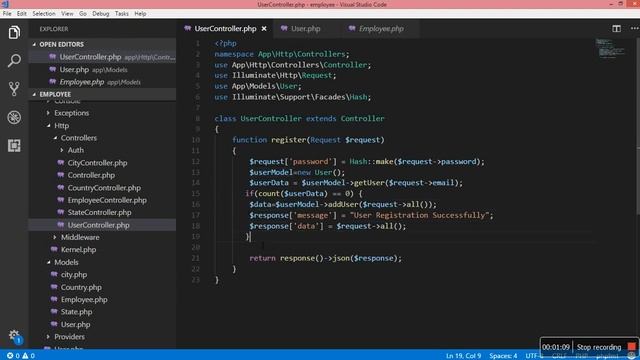Screen dimensions: 640x360
Task: Open the File menu
Action: tap(7, 13)
